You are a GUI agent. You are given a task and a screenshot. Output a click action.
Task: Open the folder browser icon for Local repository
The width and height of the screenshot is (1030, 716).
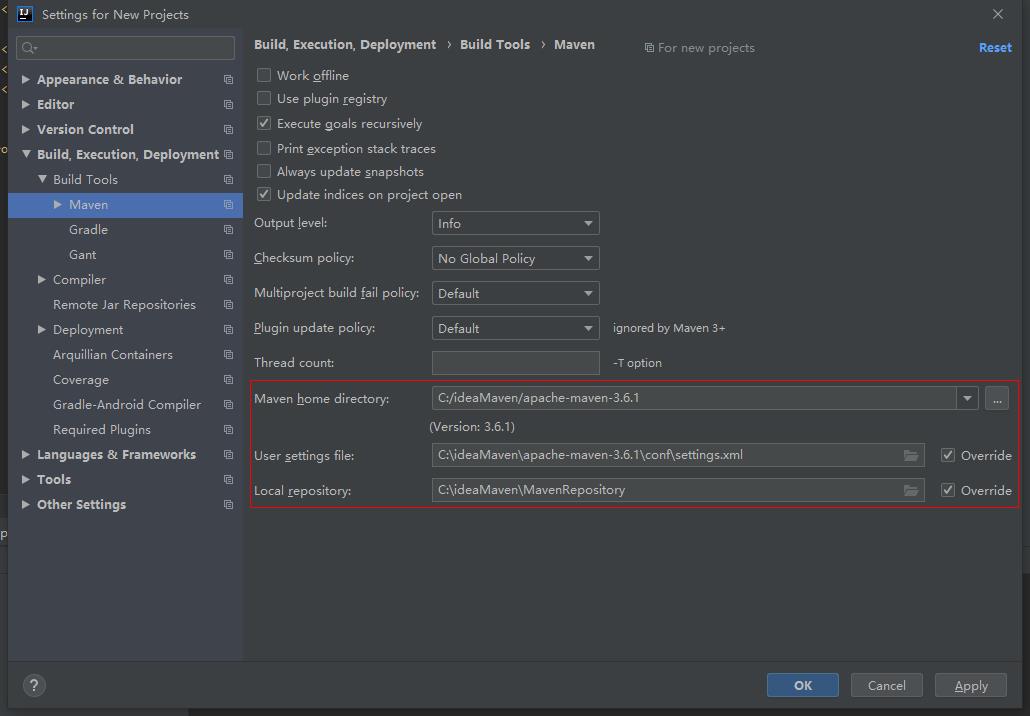click(x=911, y=490)
